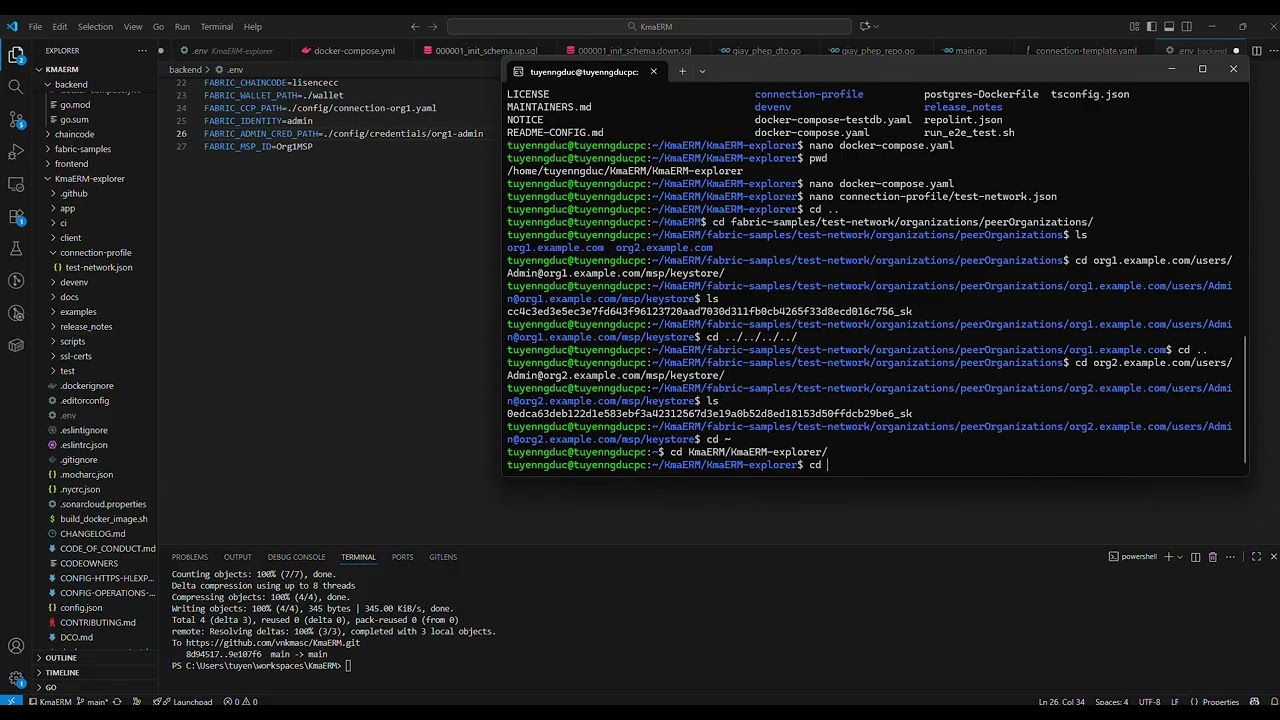Kill the terminal with the trash icon
The image size is (1280, 720).
click(1212, 557)
